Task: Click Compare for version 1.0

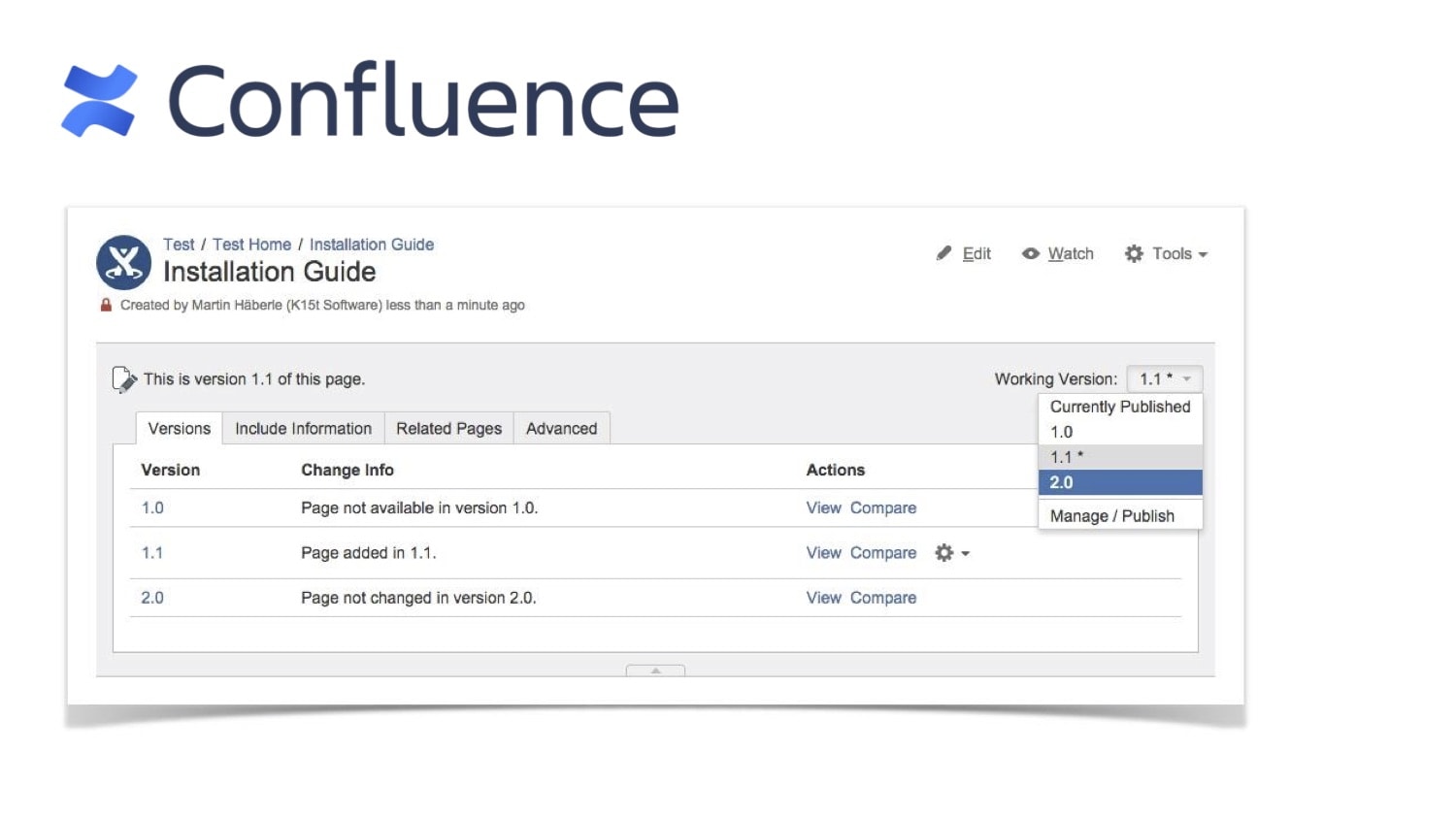Action: pyautogui.click(x=883, y=507)
